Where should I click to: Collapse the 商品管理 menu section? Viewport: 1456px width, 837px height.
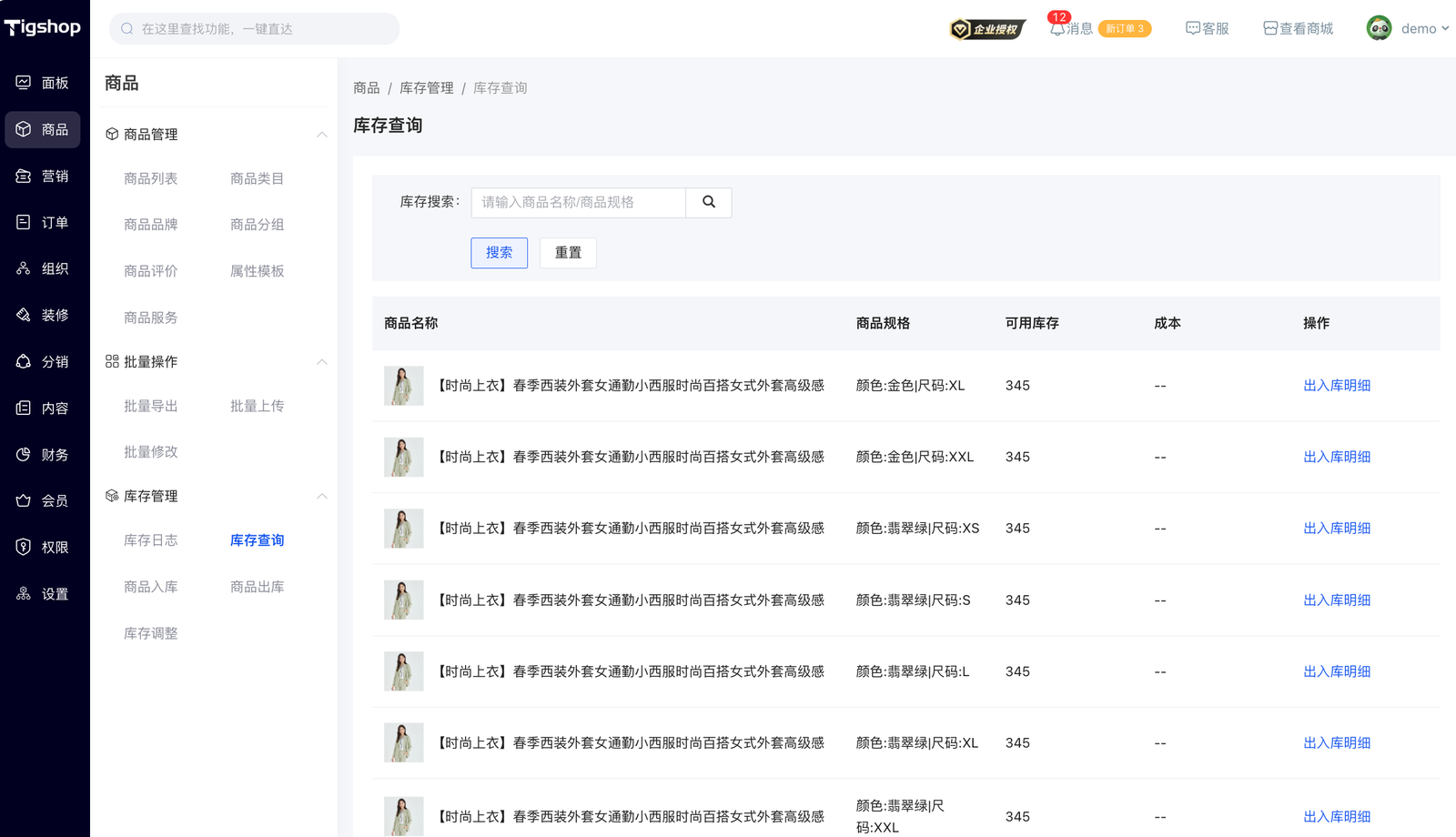(321, 135)
